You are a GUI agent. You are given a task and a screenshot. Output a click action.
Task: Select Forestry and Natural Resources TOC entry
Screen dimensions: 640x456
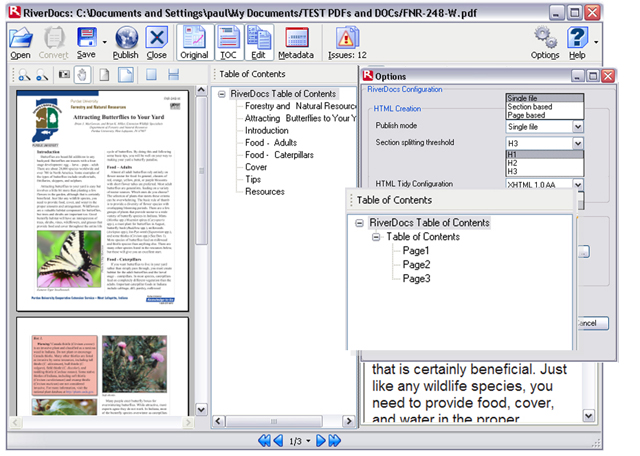tap(300, 106)
